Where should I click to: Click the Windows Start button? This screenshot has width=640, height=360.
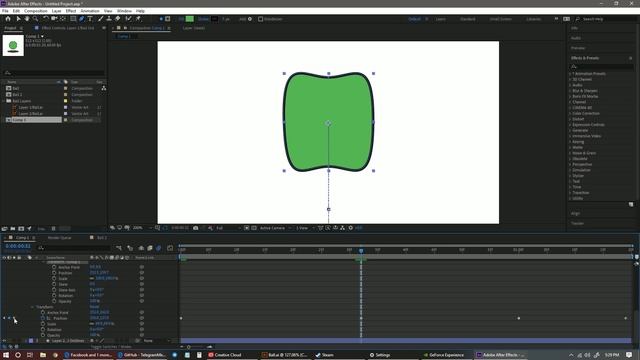pos(6,355)
